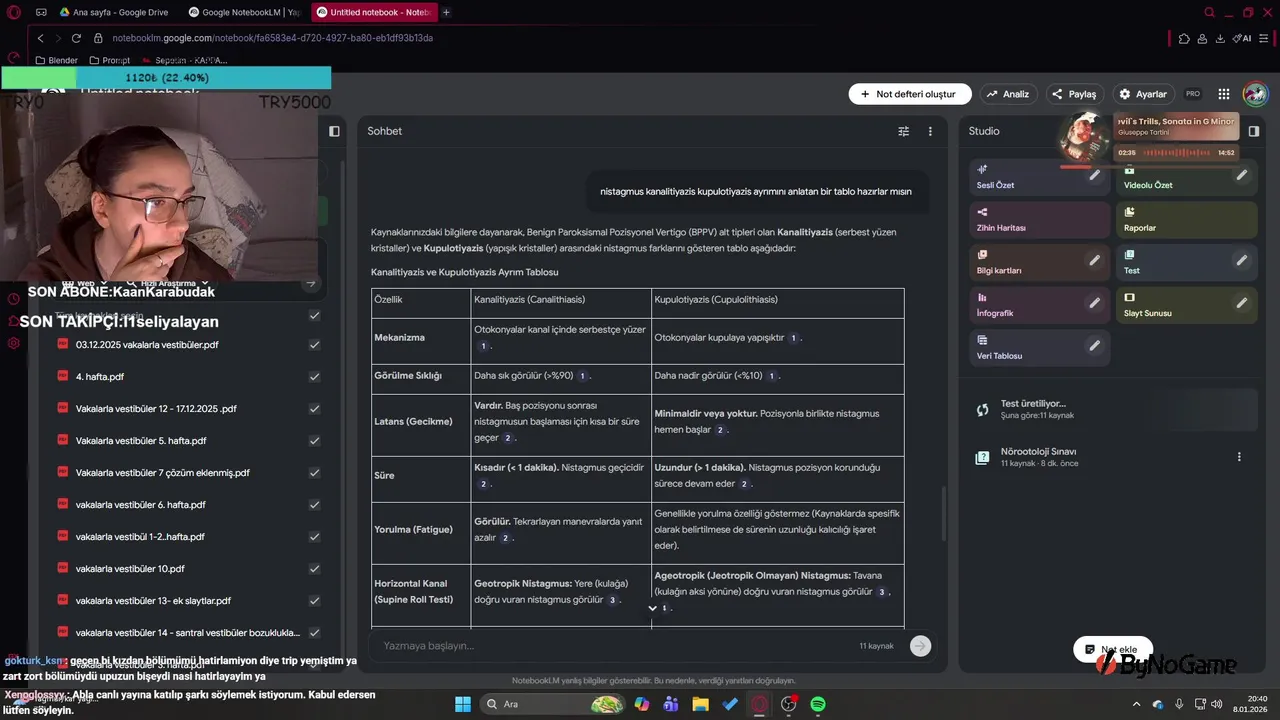Edit Videolu Özet pencil icon

(1242, 175)
